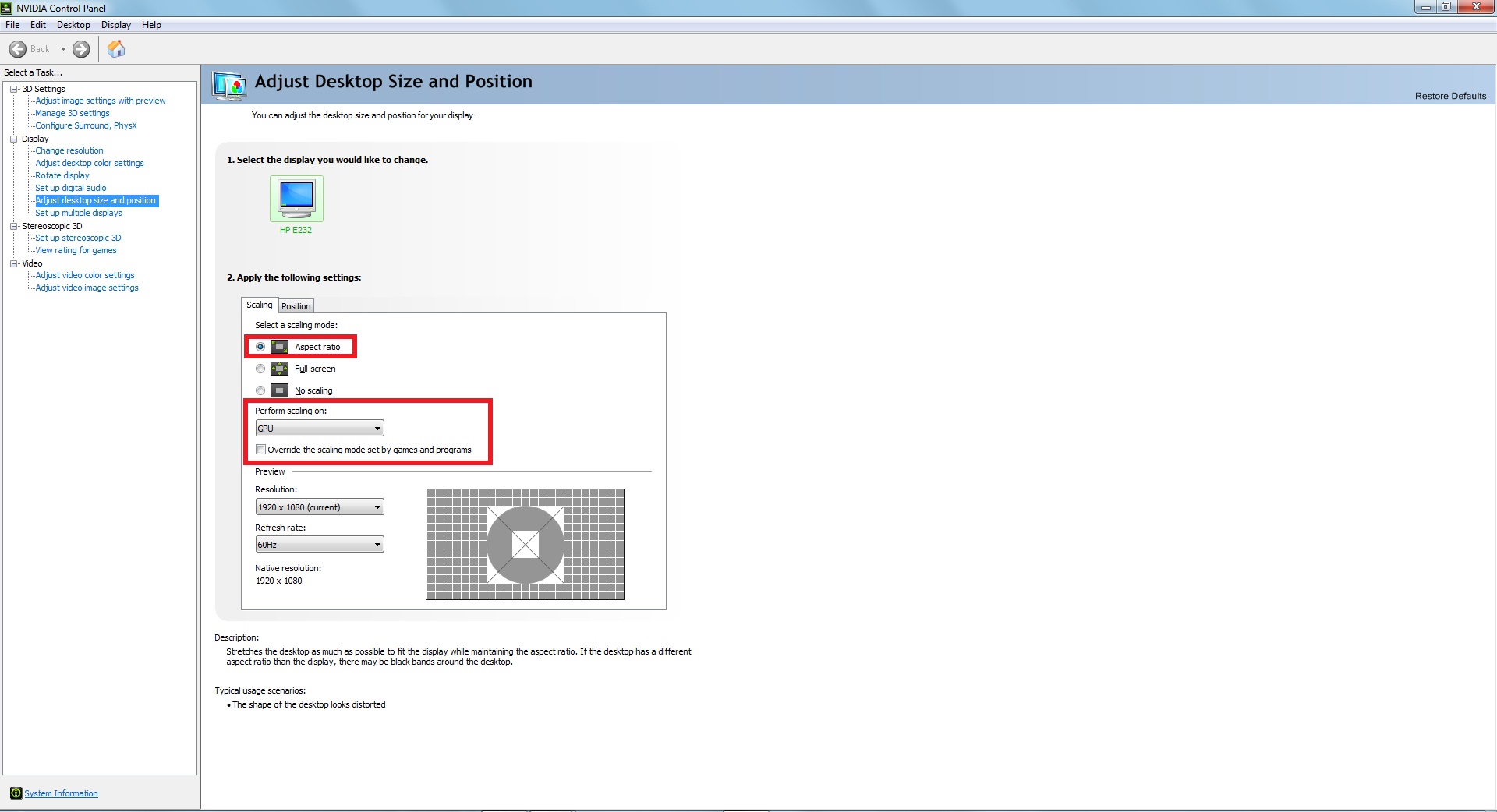Open Set up multiple displays

coord(79,213)
